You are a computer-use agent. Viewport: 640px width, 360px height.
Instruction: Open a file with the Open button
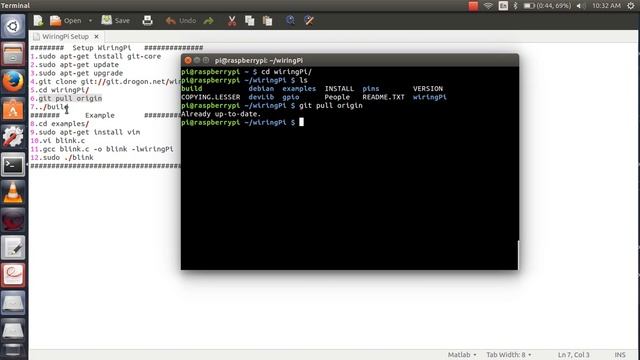point(65,20)
